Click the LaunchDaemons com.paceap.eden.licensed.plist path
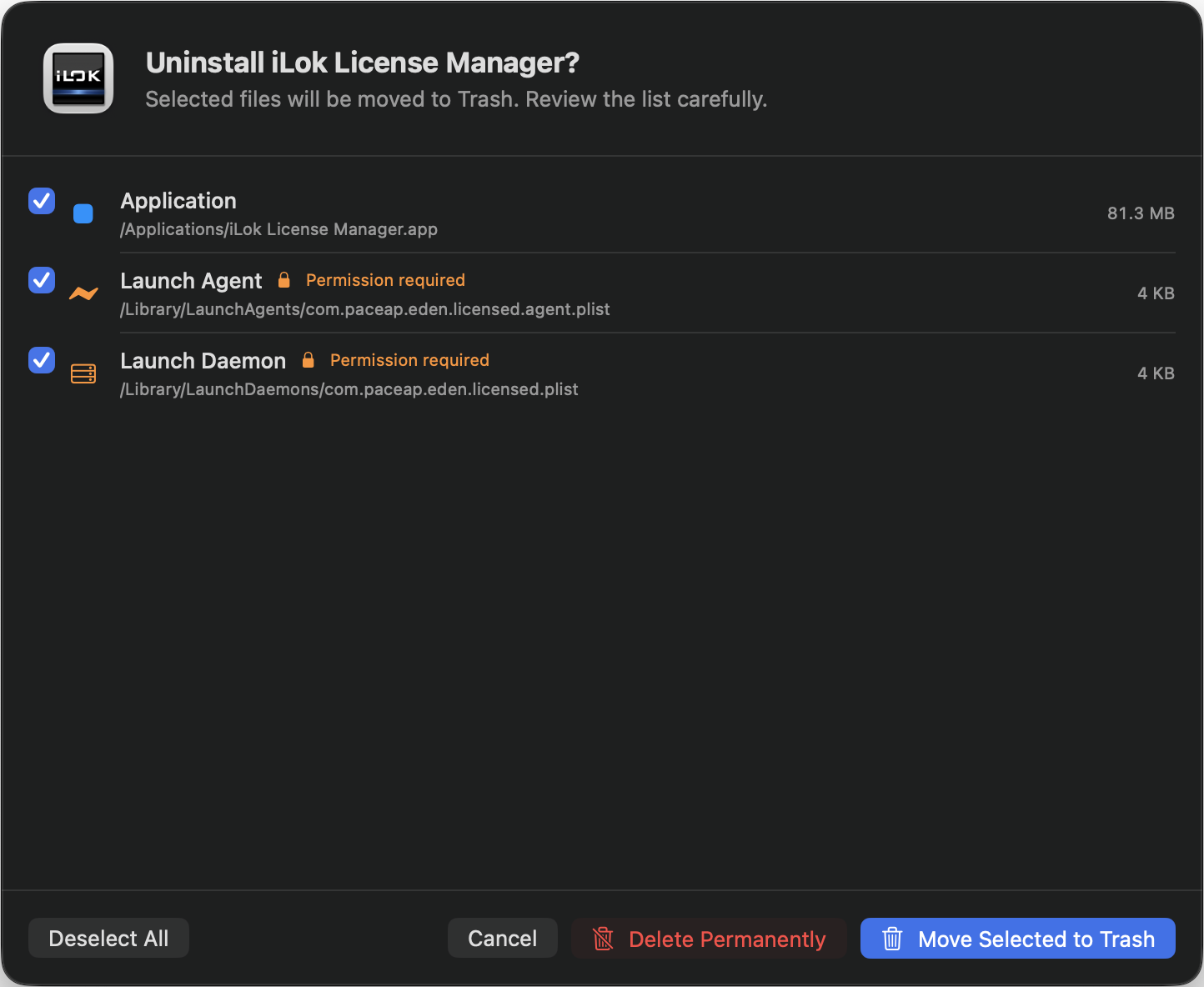This screenshot has width=1204, height=987. (x=349, y=389)
